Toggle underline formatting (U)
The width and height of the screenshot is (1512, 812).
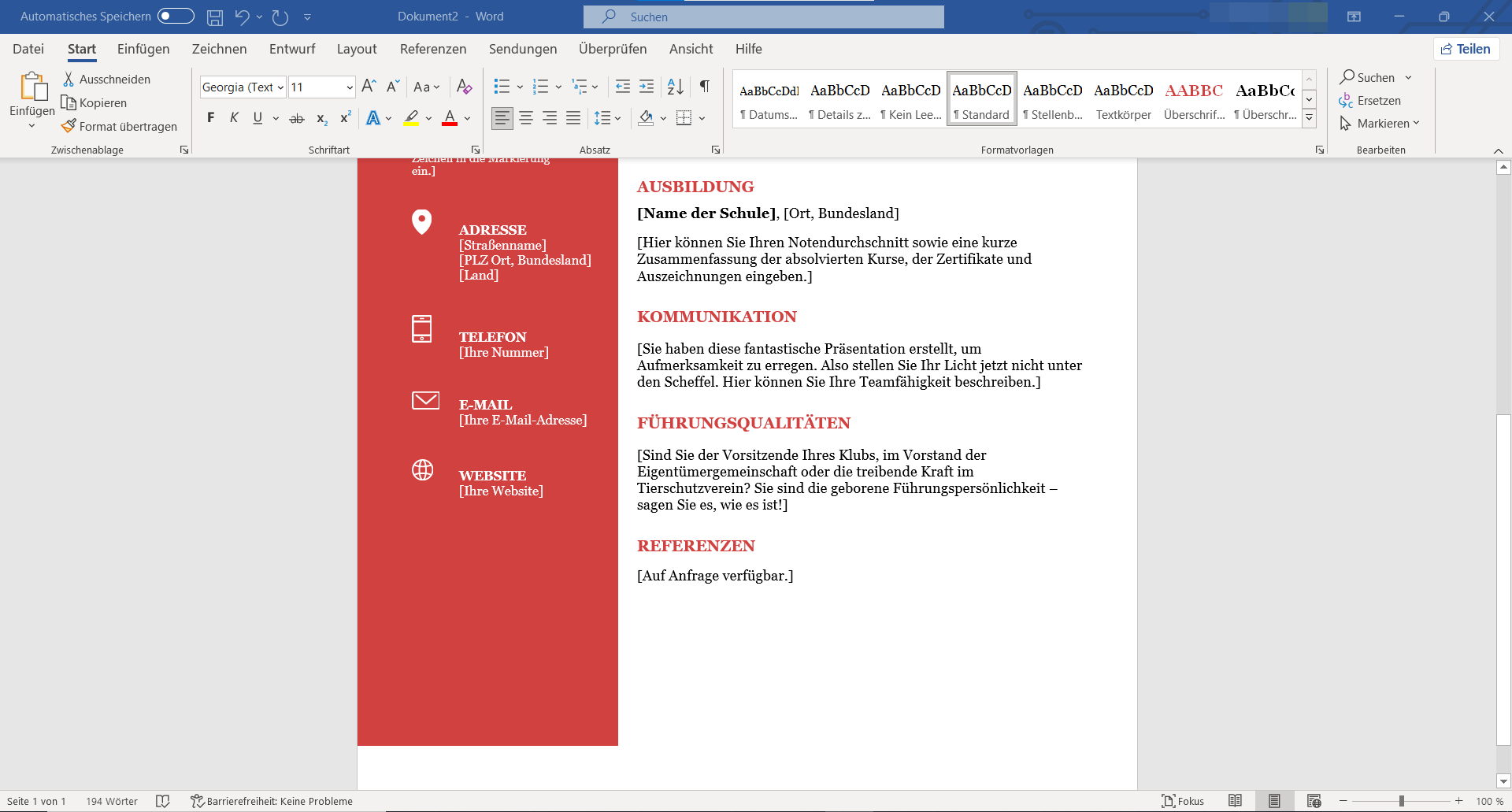258,118
